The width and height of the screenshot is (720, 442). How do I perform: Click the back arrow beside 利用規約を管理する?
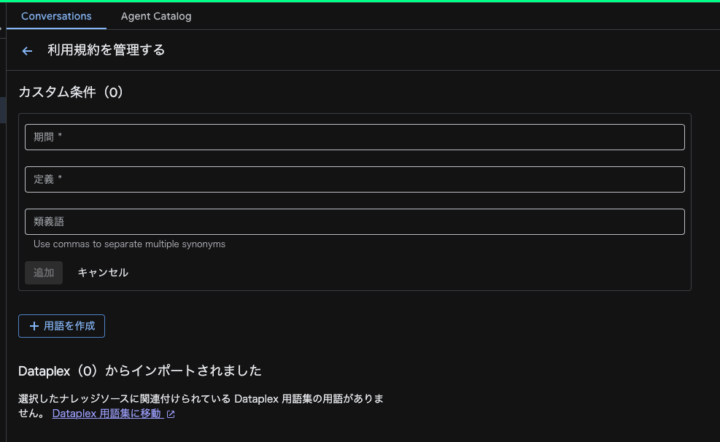coord(27,51)
